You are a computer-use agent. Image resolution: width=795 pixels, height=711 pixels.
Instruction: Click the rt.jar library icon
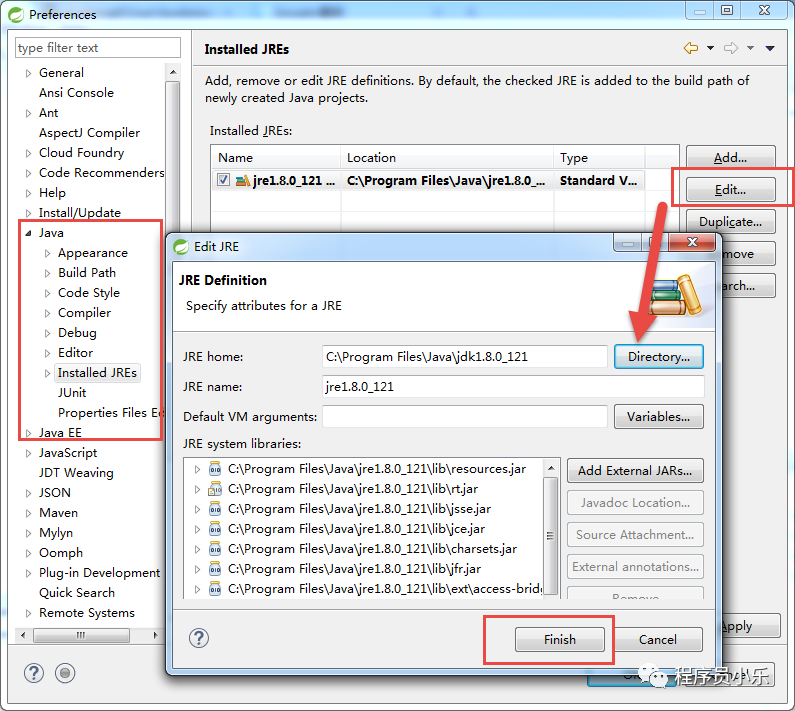(x=215, y=489)
